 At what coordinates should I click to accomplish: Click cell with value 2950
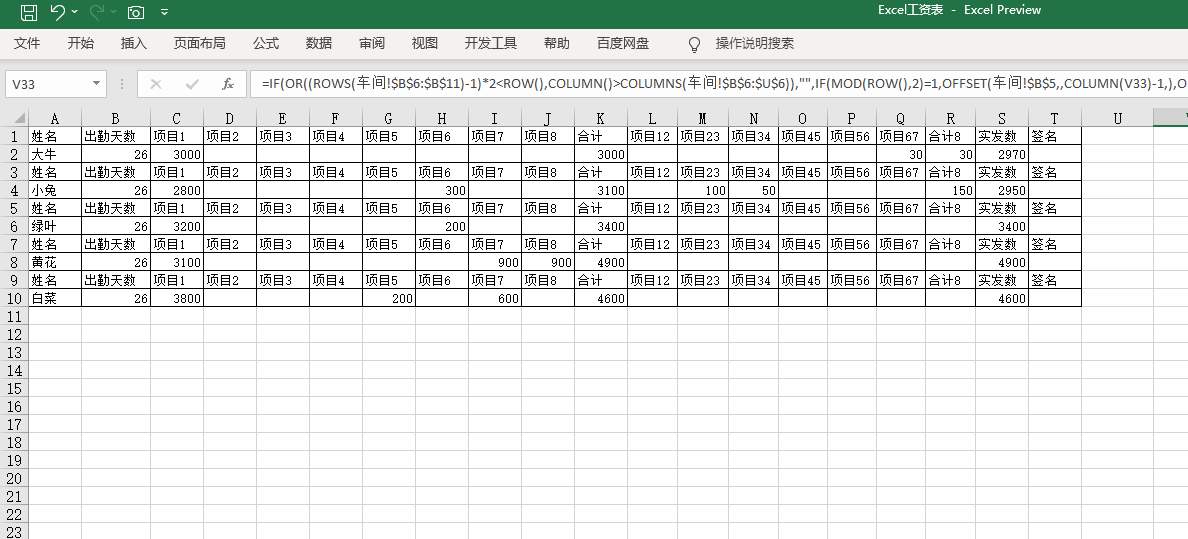pos(1002,190)
